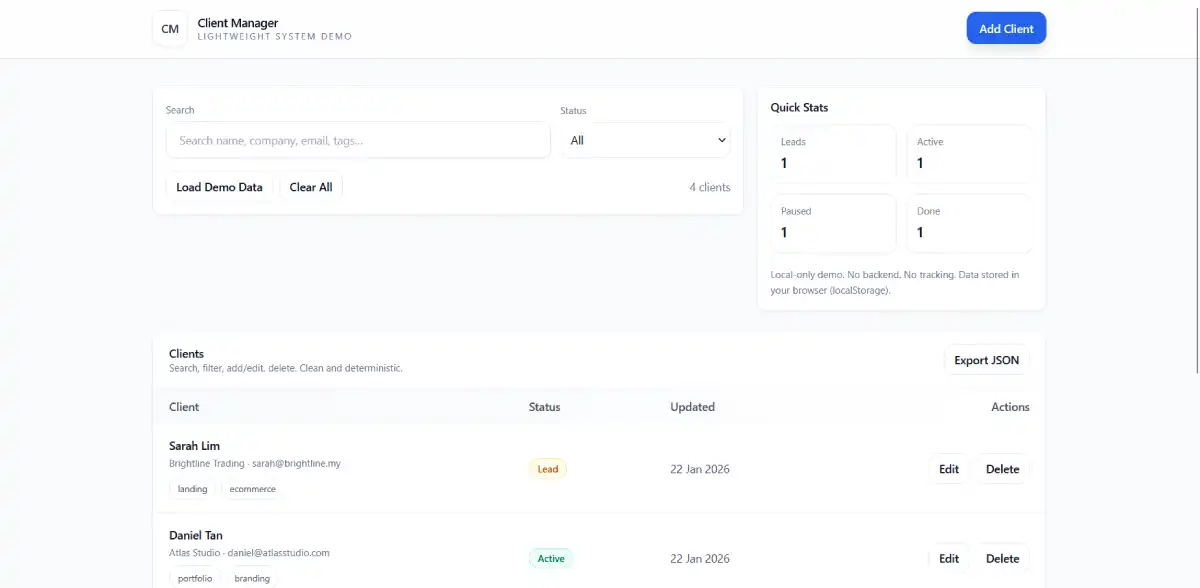Edit the Sarah Lim client entry
This screenshot has width=1200, height=588.
(948, 468)
